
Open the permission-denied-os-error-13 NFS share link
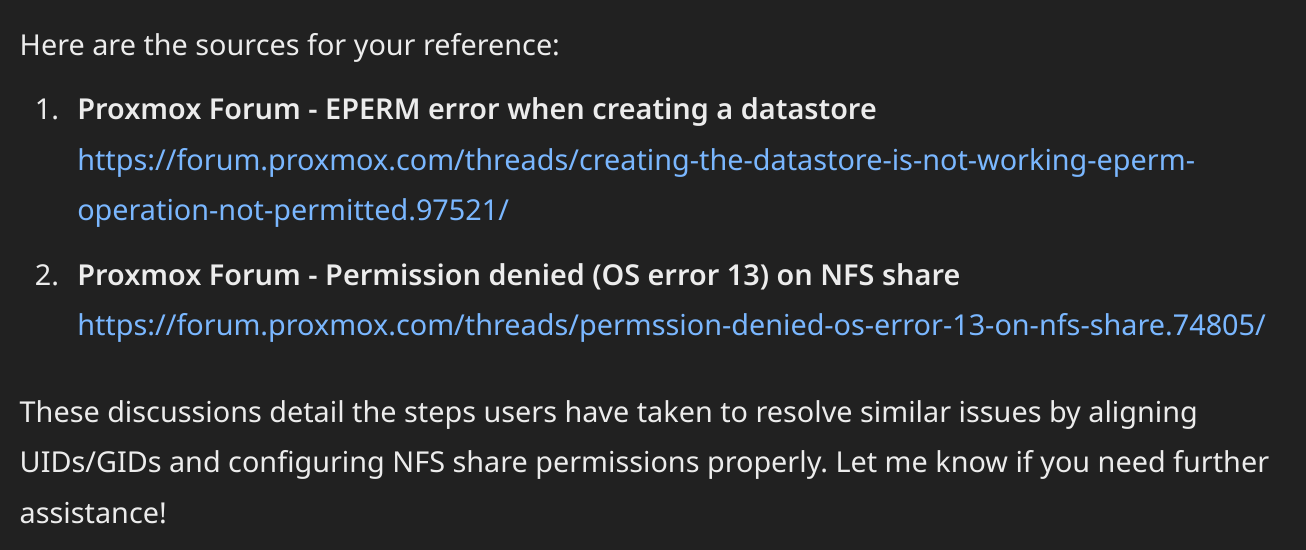(672, 325)
